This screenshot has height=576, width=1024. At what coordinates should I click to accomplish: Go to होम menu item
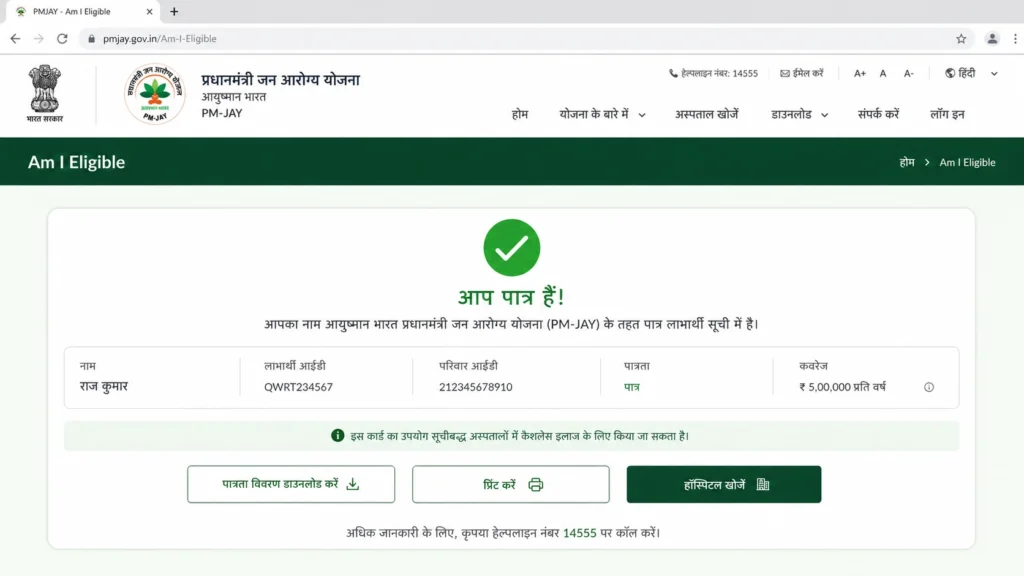pos(520,114)
